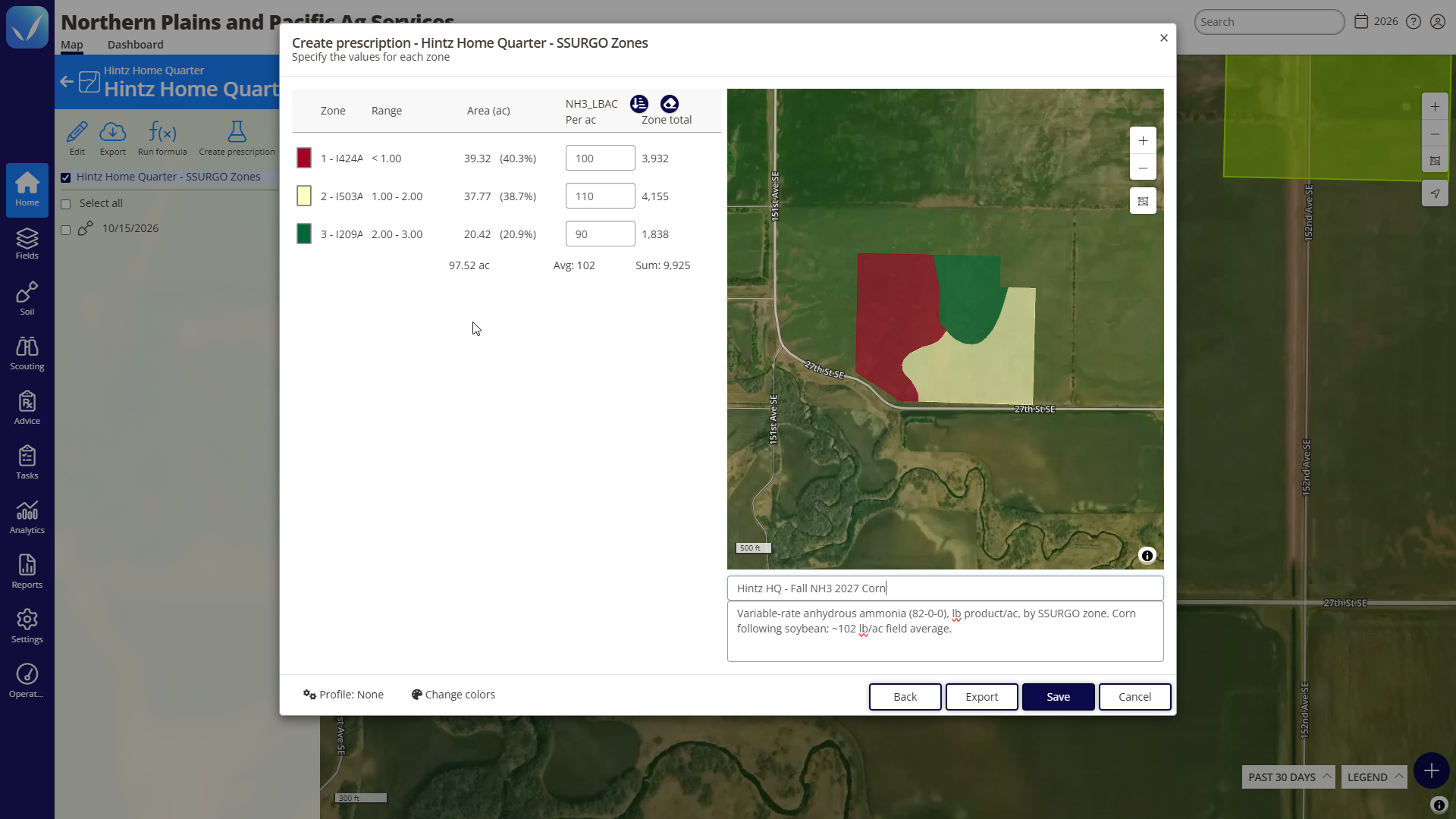The height and width of the screenshot is (819, 1456).
Task: Click the red swatch for zone 1 - I424A
Action: click(x=304, y=158)
